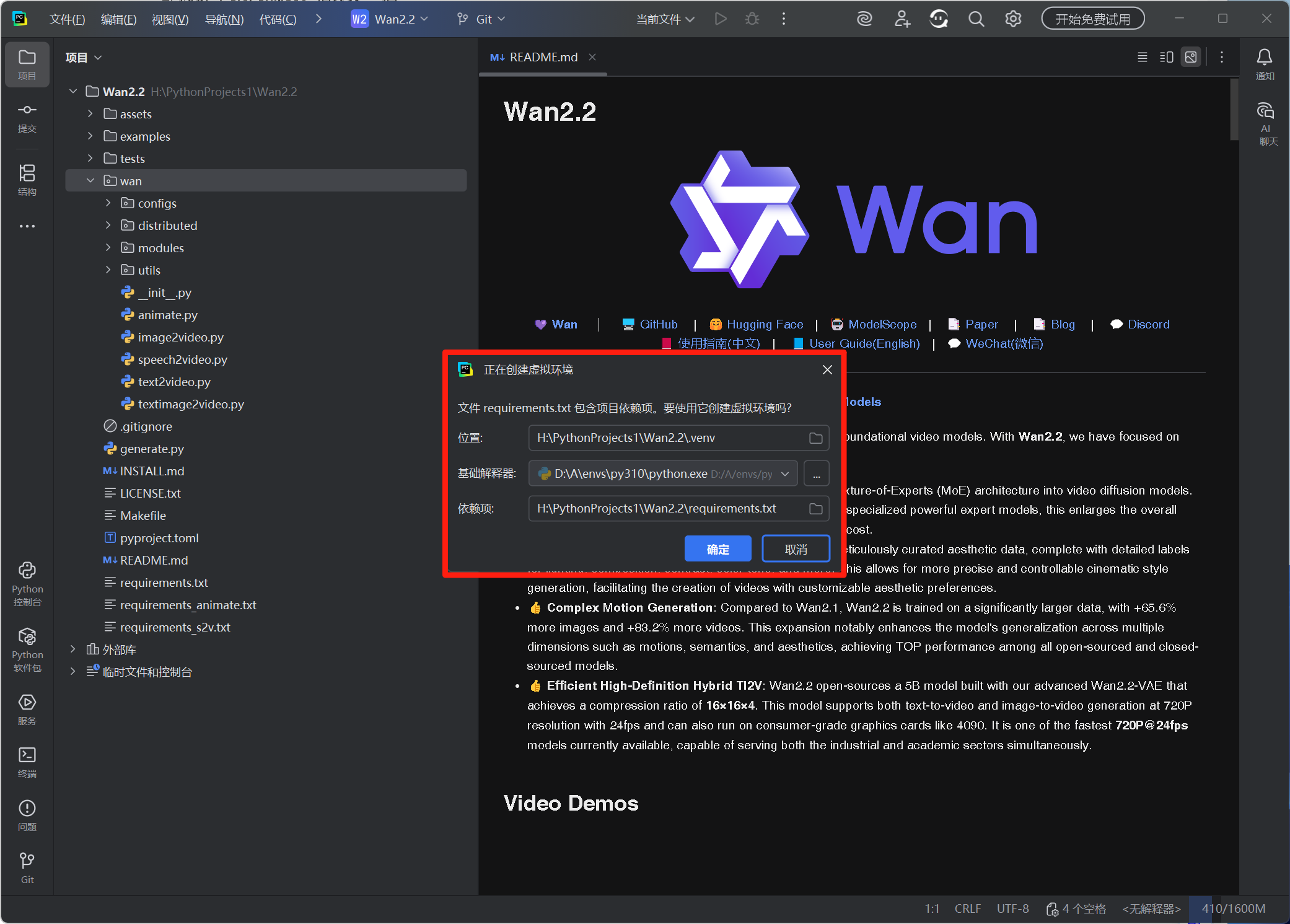Open the View menu
Viewport: 1290px width, 924px height.
pyautogui.click(x=170, y=19)
